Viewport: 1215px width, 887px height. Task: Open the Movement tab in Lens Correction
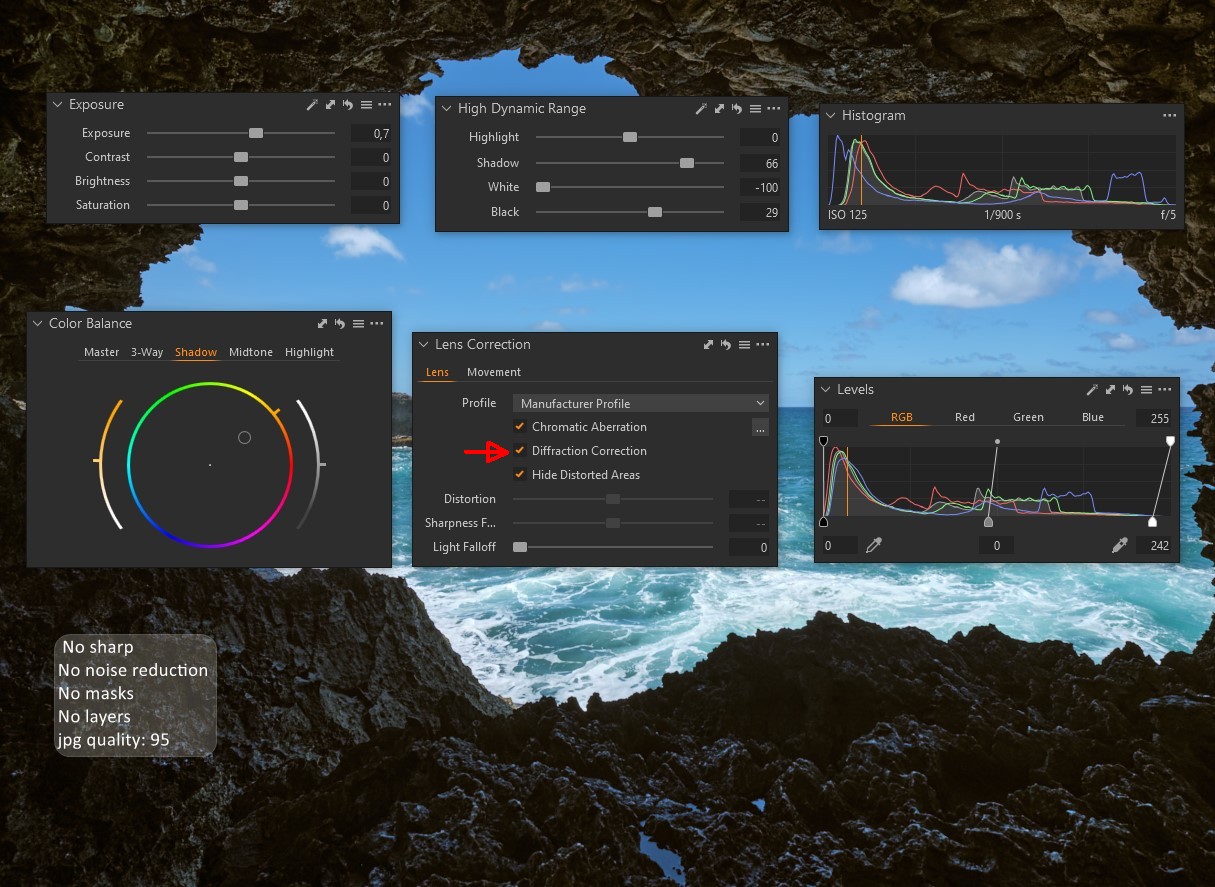coord(494,372)
